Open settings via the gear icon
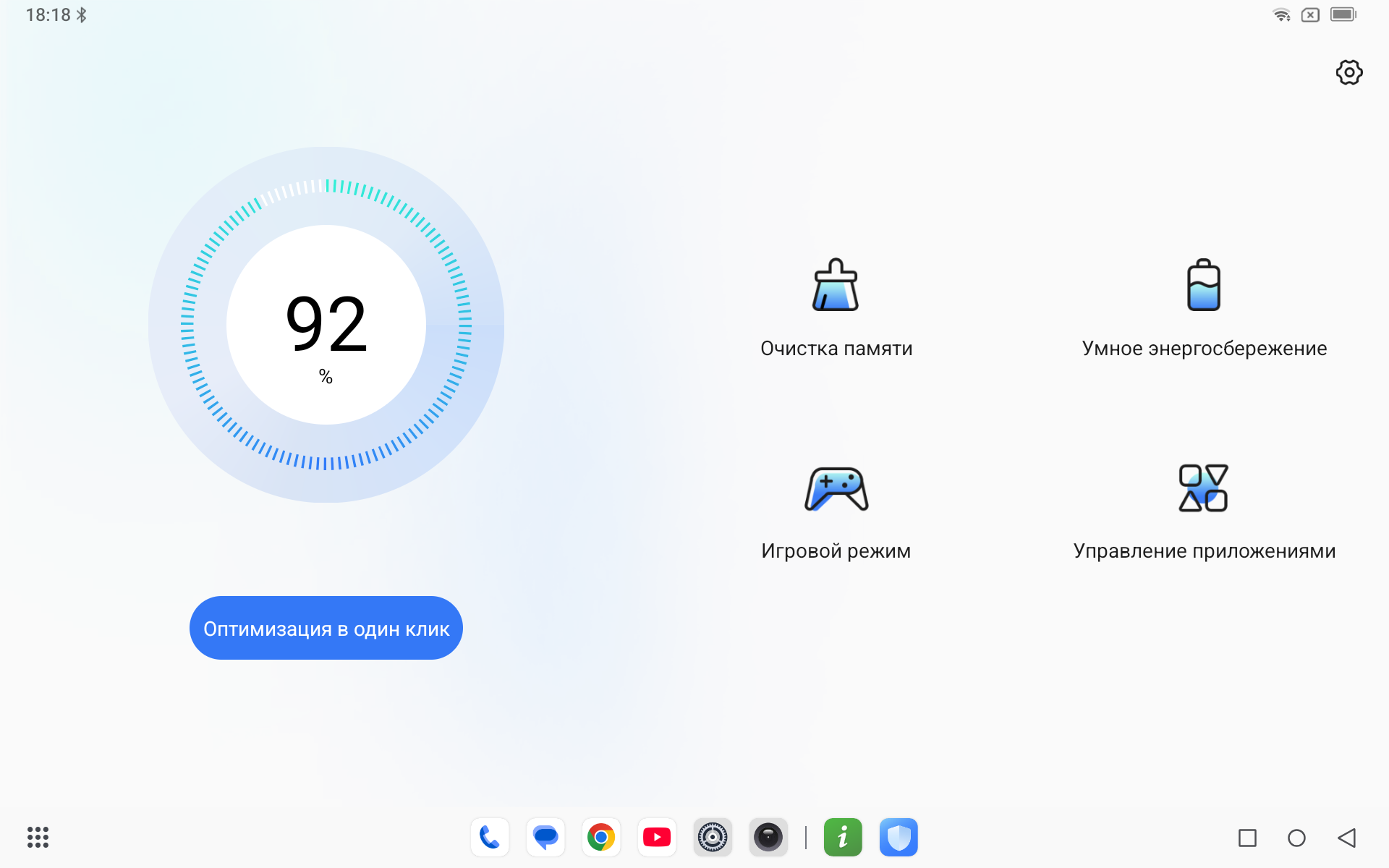Viewport: 1389px width, 868px height. (1348, 72)
